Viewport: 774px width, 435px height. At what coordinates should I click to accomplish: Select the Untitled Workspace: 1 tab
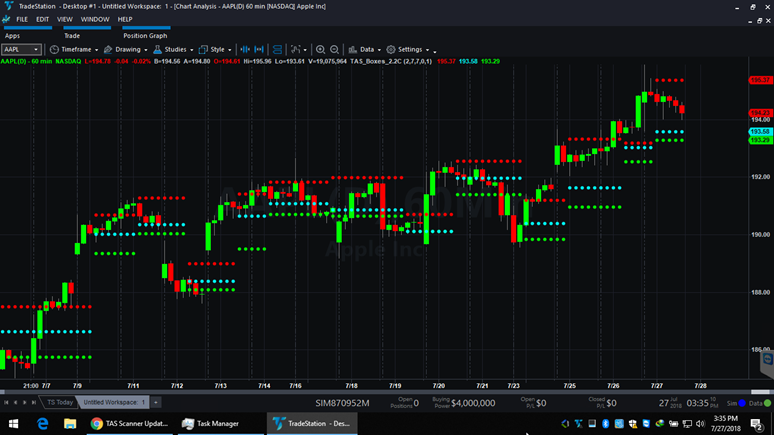pos(114,402)
